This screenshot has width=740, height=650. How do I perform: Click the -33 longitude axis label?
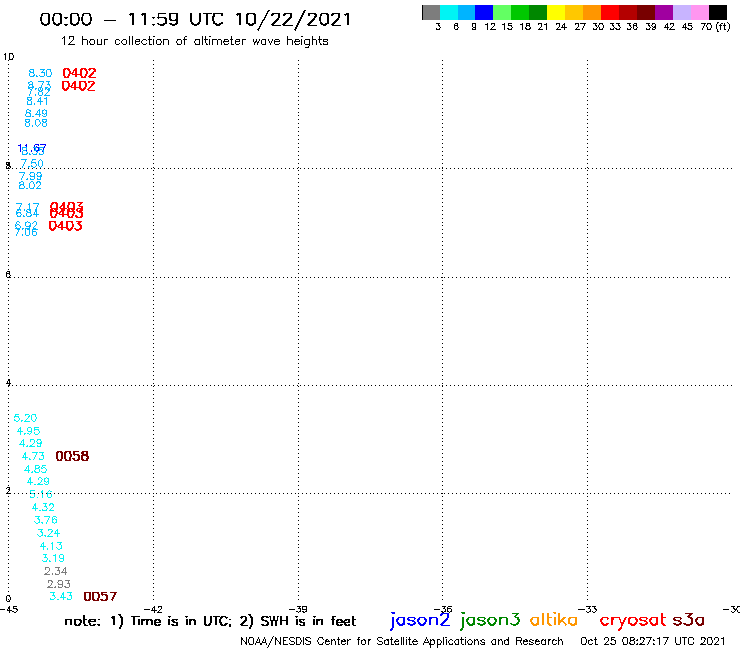588,609
